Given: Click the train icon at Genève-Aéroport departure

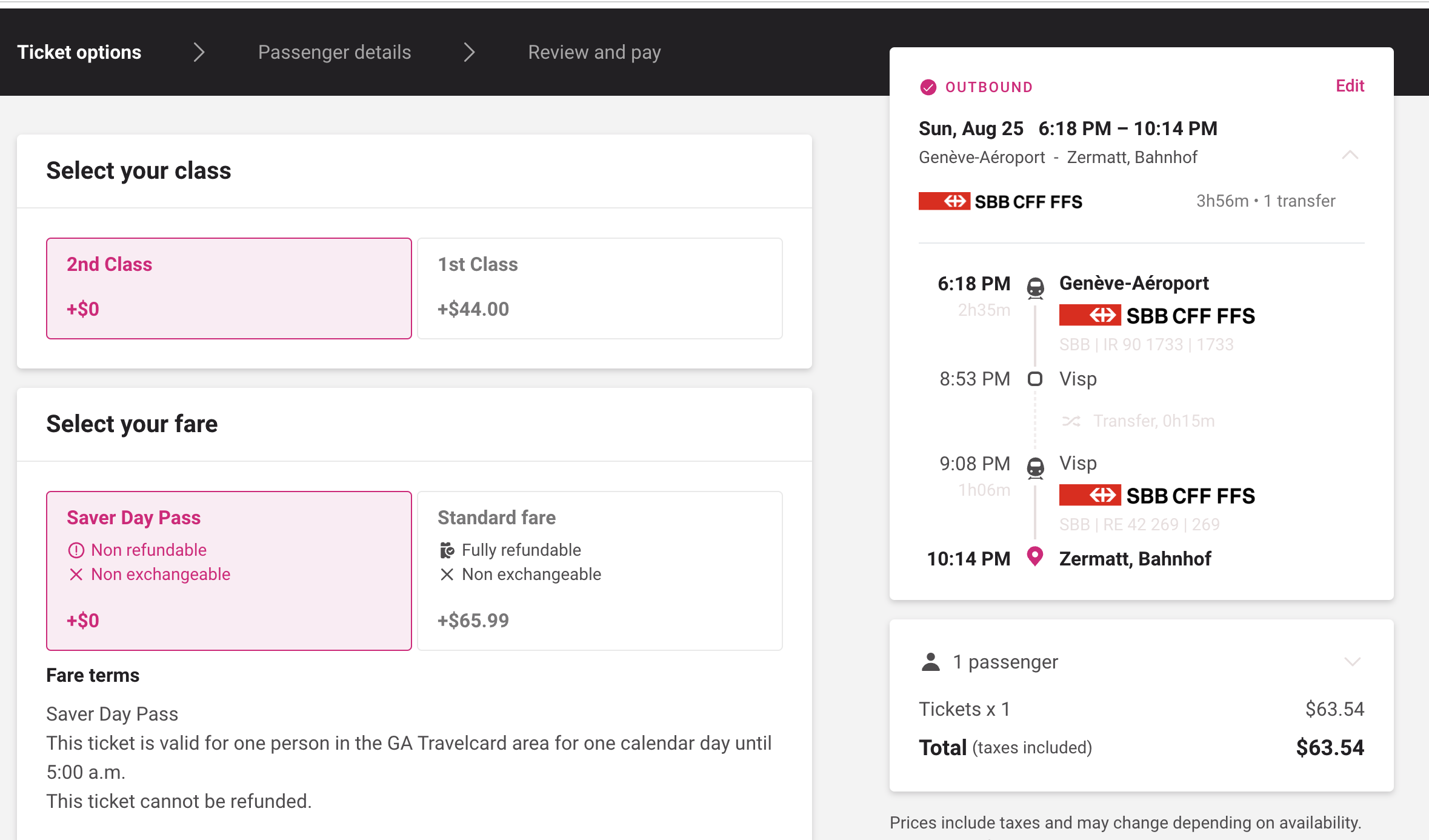Looking at the screenshot, I should (x=1035, y=287).
